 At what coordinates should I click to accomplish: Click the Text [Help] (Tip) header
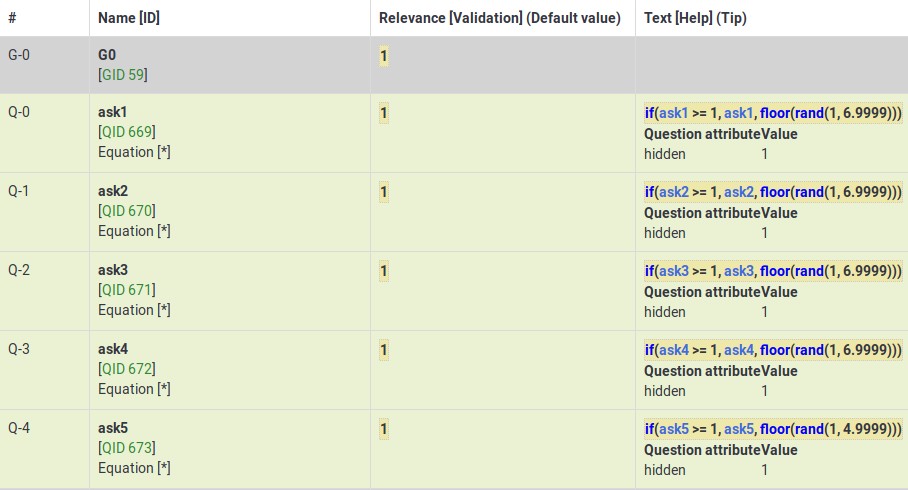[695, 18]
